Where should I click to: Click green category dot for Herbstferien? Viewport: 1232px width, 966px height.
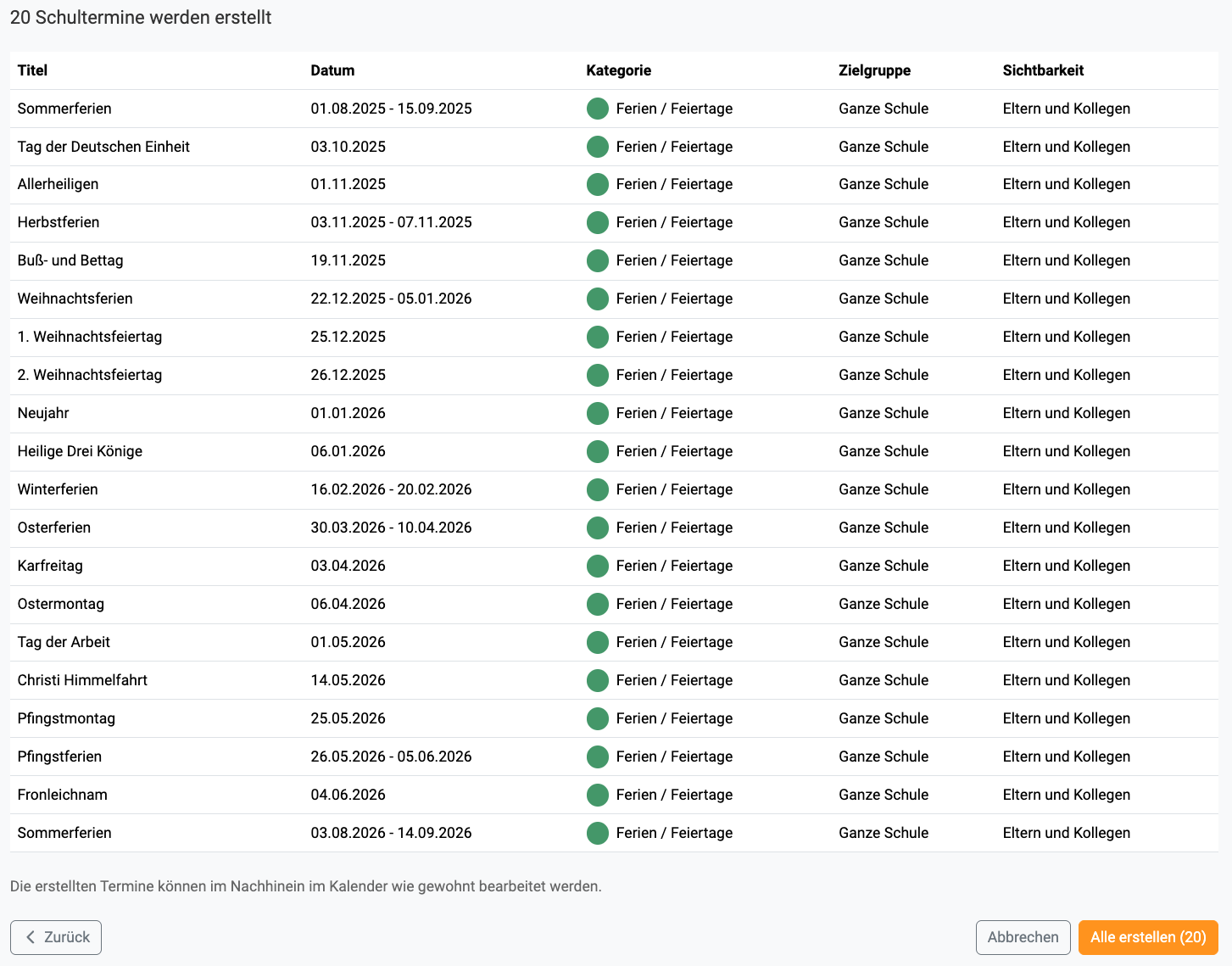tap(597, 223)
